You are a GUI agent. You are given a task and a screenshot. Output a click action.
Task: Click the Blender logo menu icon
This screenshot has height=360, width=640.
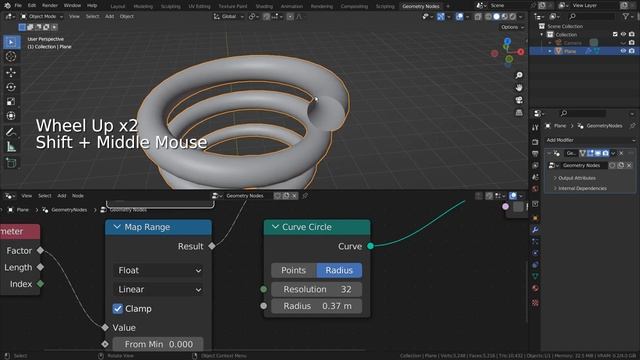[7, 6]
